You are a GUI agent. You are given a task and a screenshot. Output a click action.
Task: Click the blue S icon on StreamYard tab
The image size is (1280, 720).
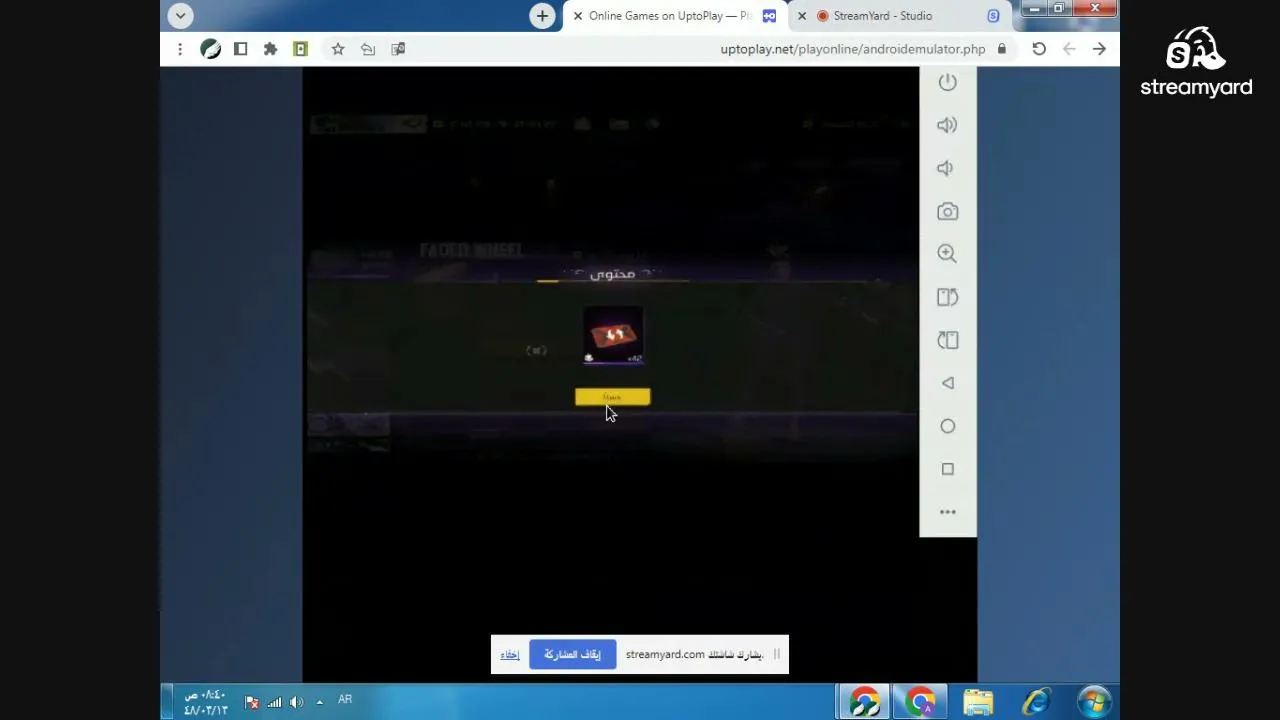pos(993,16)
